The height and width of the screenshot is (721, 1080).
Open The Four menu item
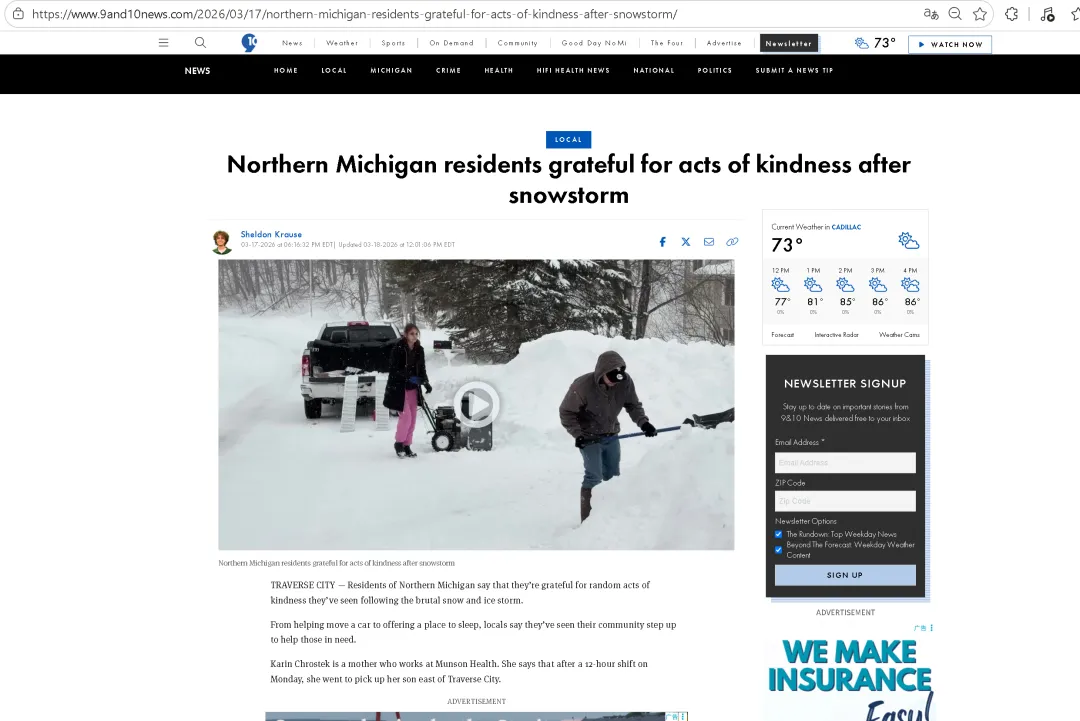click(667, 43)
